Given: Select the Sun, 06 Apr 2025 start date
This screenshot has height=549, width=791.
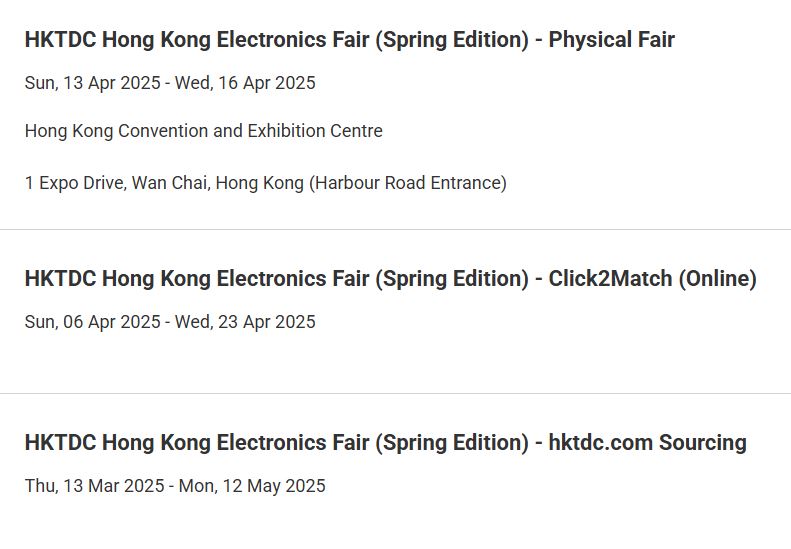Looking at the screenshot, I should click(x=93, y=322).
